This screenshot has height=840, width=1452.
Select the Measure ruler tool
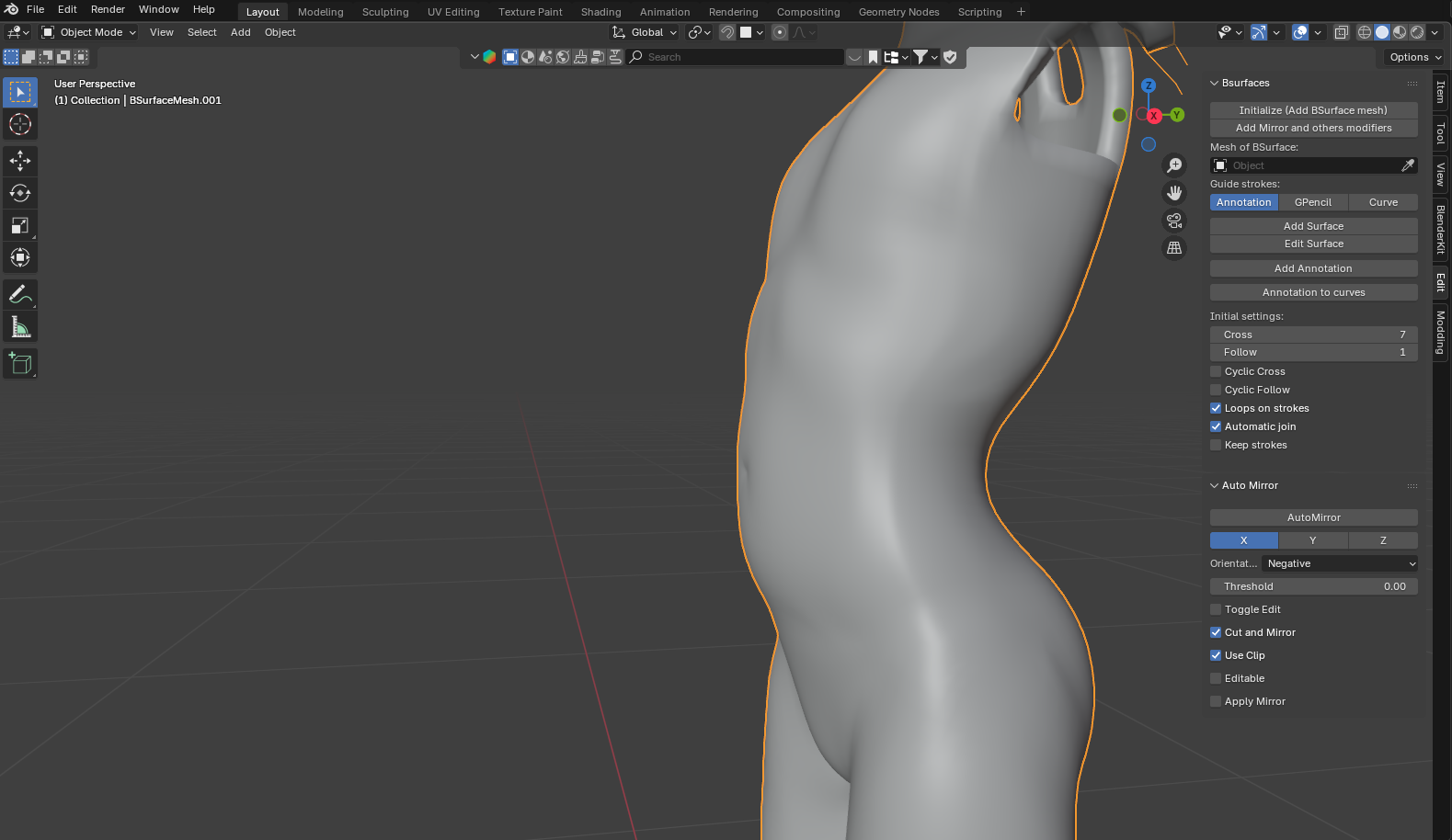[x=20, y=327]
